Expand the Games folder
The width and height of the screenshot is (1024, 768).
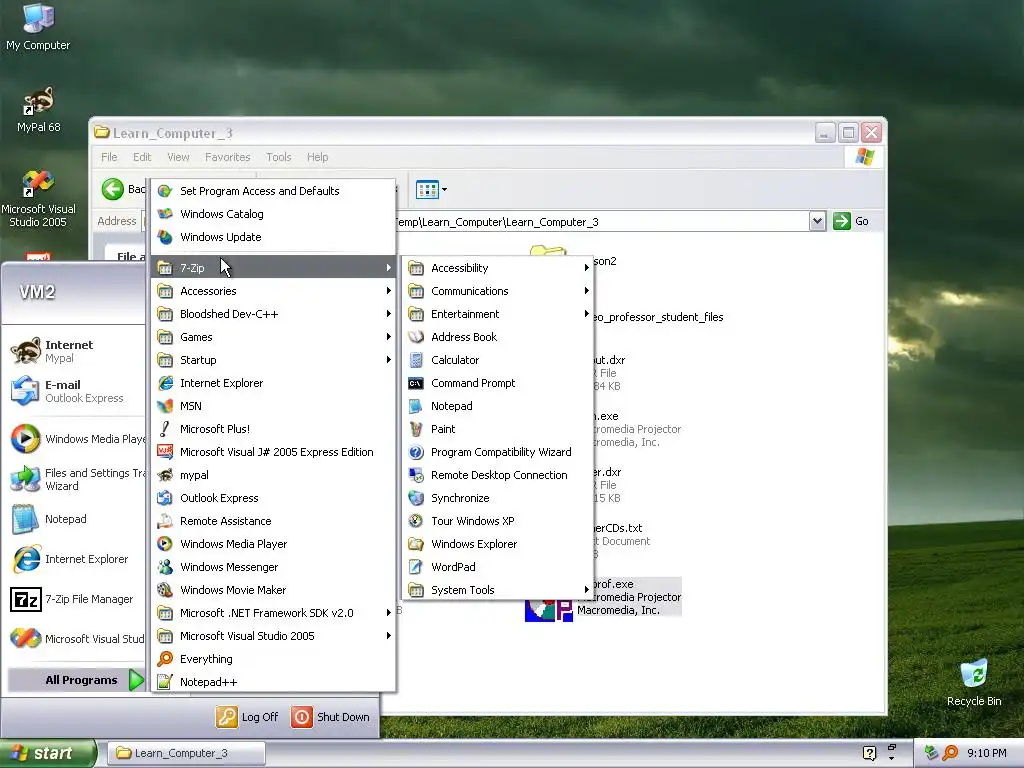tap(274, 337)
